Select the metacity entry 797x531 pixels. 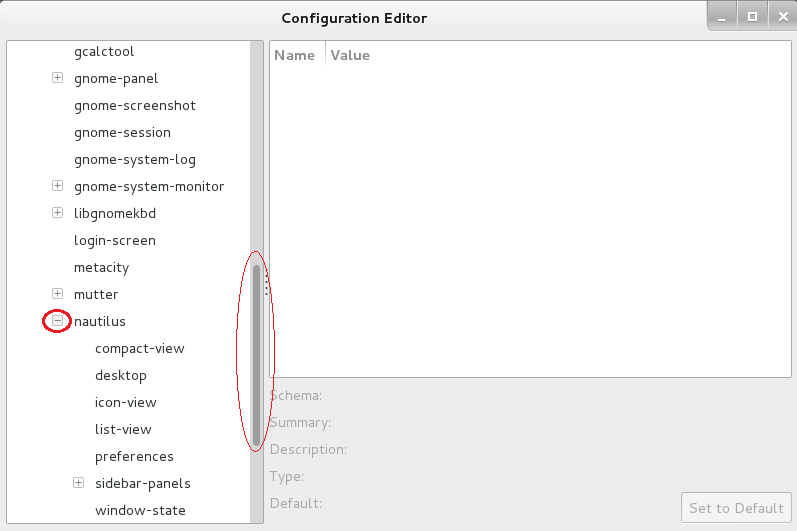click(x=101, y=267)
